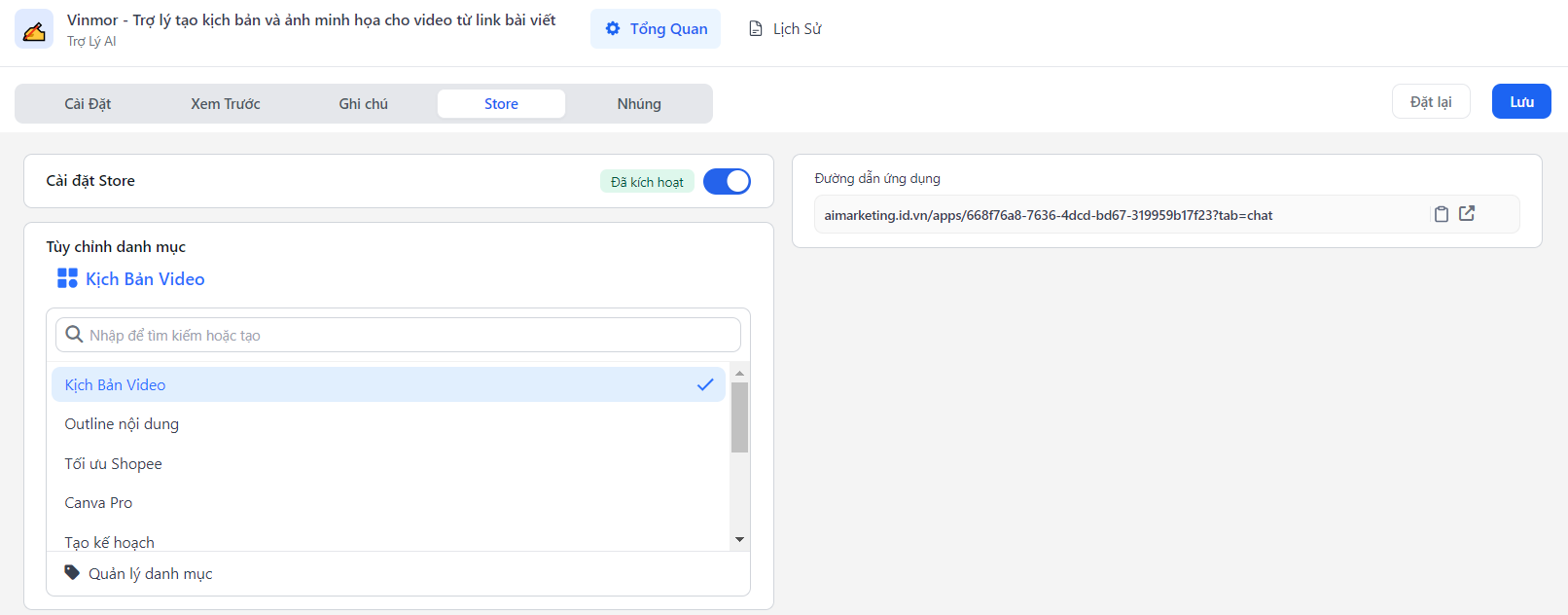Copy the application link with clipboard icon
1568x615 pixels.
pyautogui.click(x=1441, y=214)
